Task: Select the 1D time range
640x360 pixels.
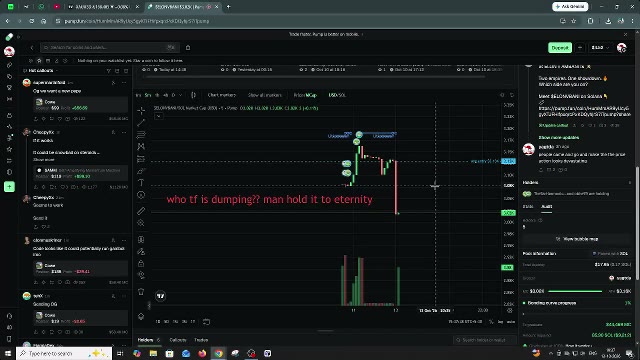Action: coord(158,322)
